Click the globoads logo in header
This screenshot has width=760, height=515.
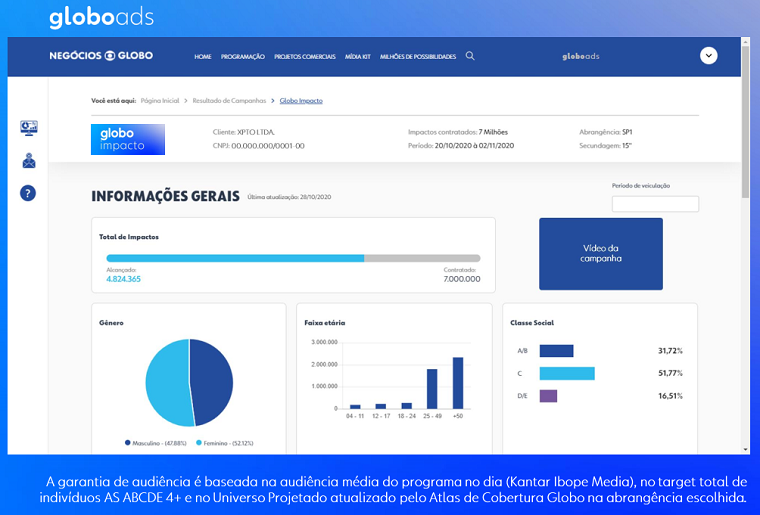point(579,56)
